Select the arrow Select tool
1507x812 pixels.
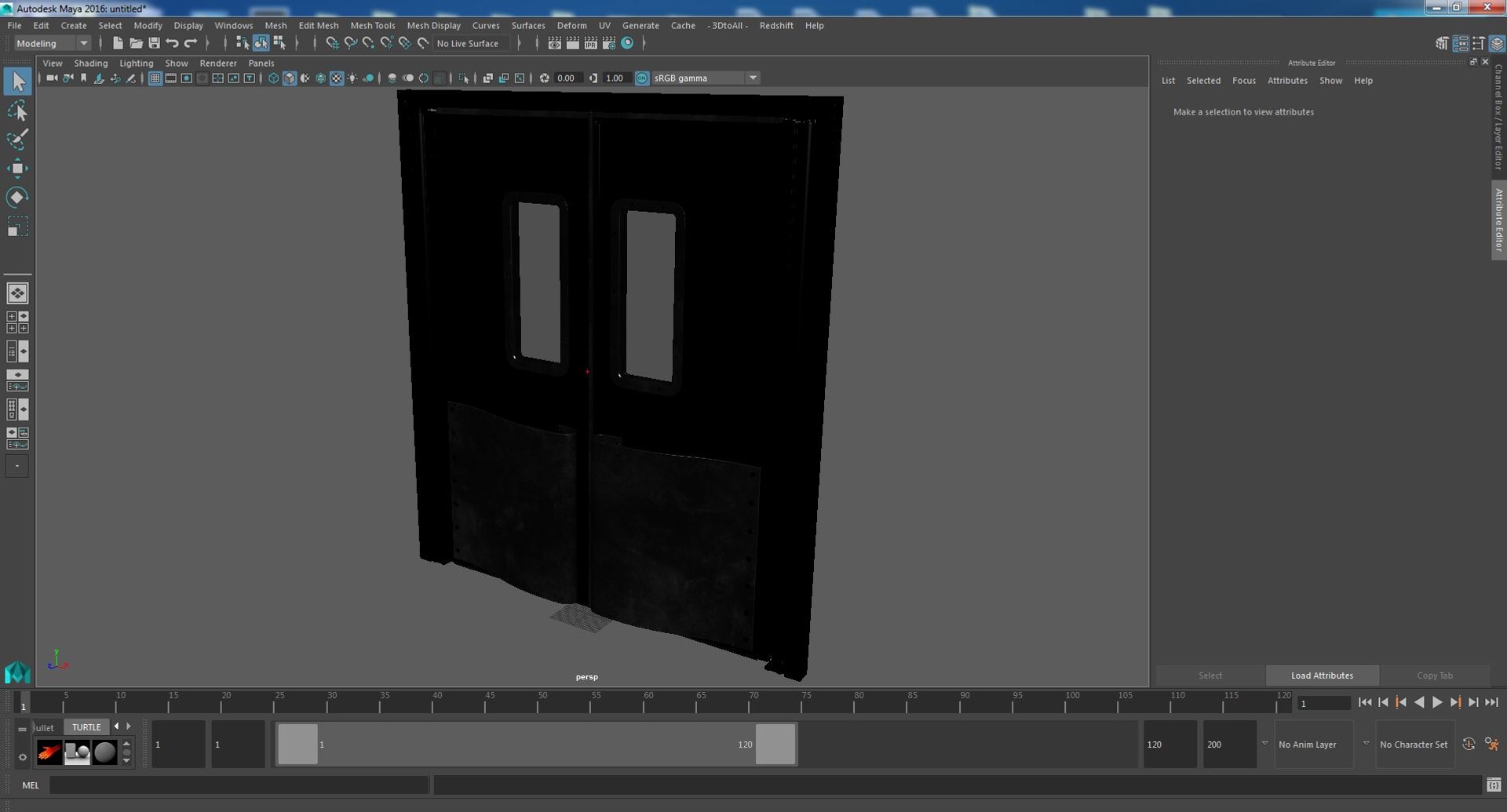(17, 81)
